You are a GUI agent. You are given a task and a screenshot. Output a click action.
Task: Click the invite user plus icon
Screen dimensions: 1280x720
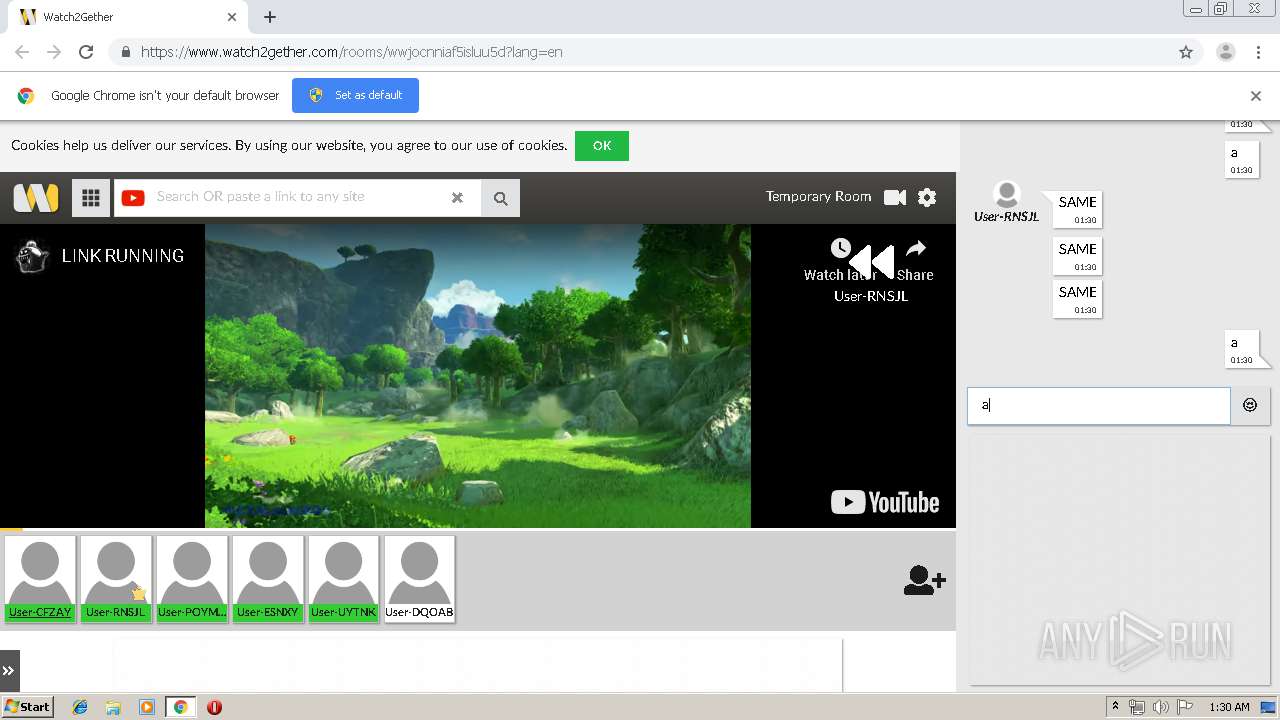pyautogui.click(x=924, y=581)
